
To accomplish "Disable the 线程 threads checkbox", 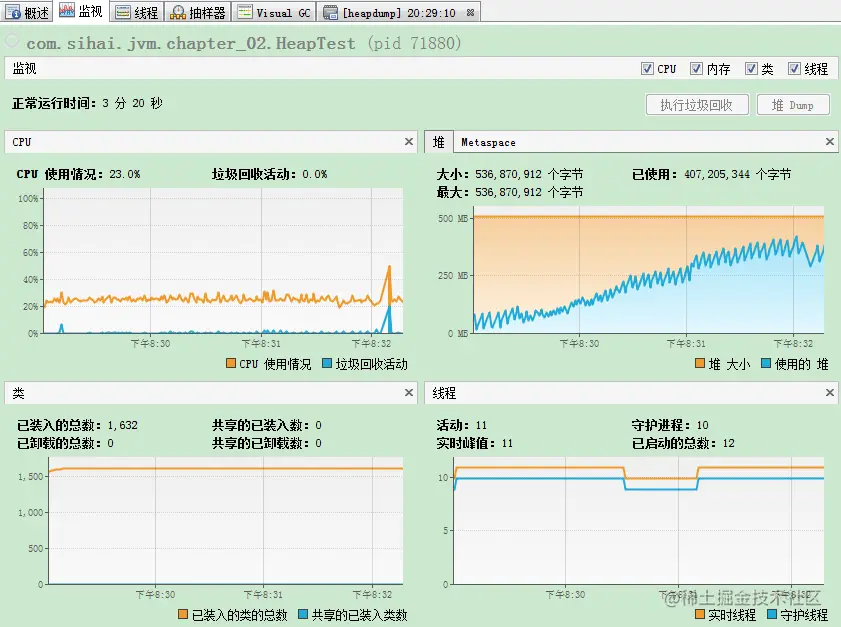I will coord(794,69).
